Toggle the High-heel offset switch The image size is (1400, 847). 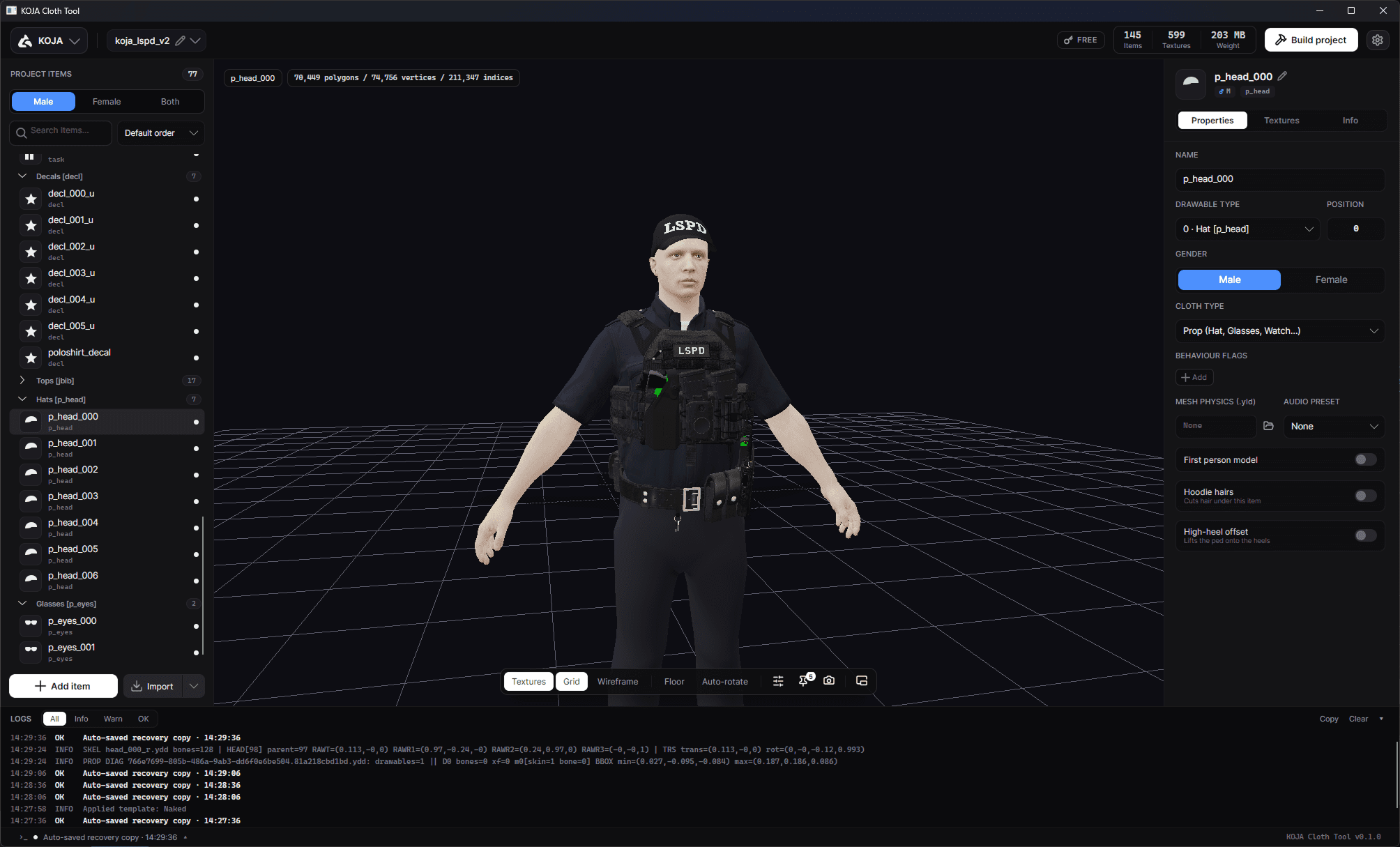coord(1365,535)
